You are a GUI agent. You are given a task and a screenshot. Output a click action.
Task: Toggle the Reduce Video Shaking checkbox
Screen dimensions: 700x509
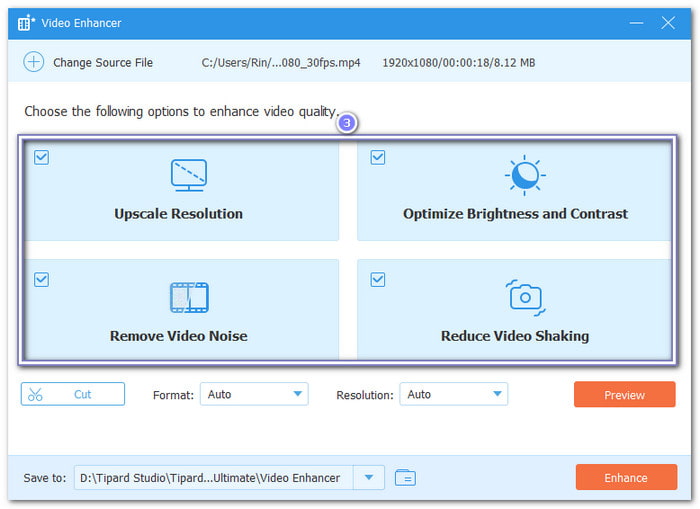pos(378,280)
